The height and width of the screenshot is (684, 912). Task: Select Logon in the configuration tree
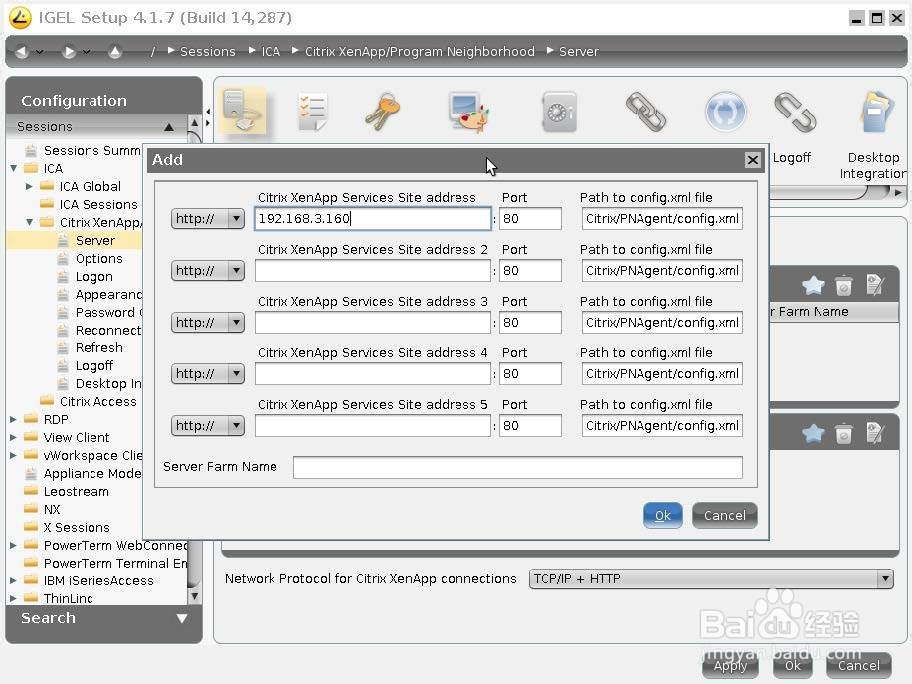(x=94, y=277)
